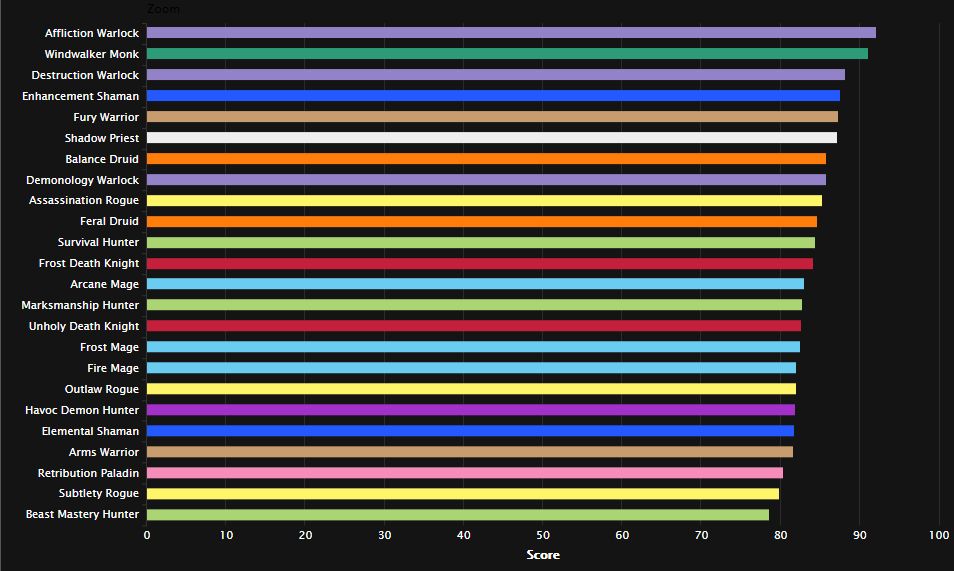This screenshot has width=954, height=571.
Task: Click the 'Havoc Demon Hunter' label
Action: coord(82,410)
